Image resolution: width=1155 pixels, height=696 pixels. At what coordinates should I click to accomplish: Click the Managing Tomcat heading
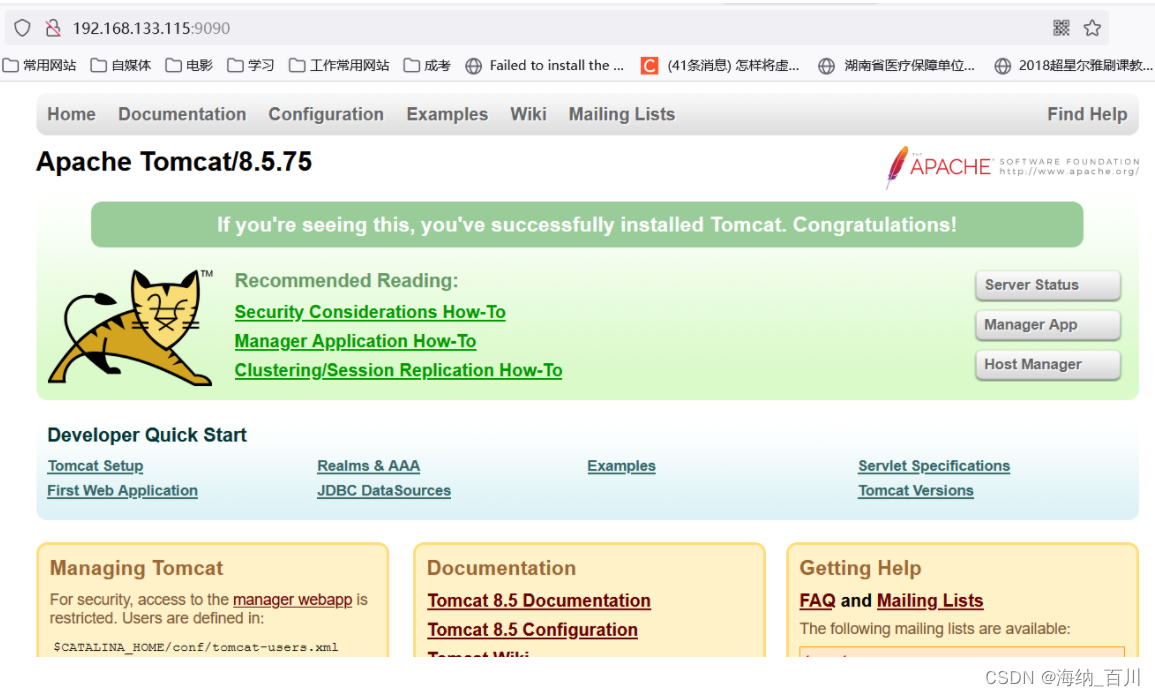pyautogui.click(x=136, y=568)
